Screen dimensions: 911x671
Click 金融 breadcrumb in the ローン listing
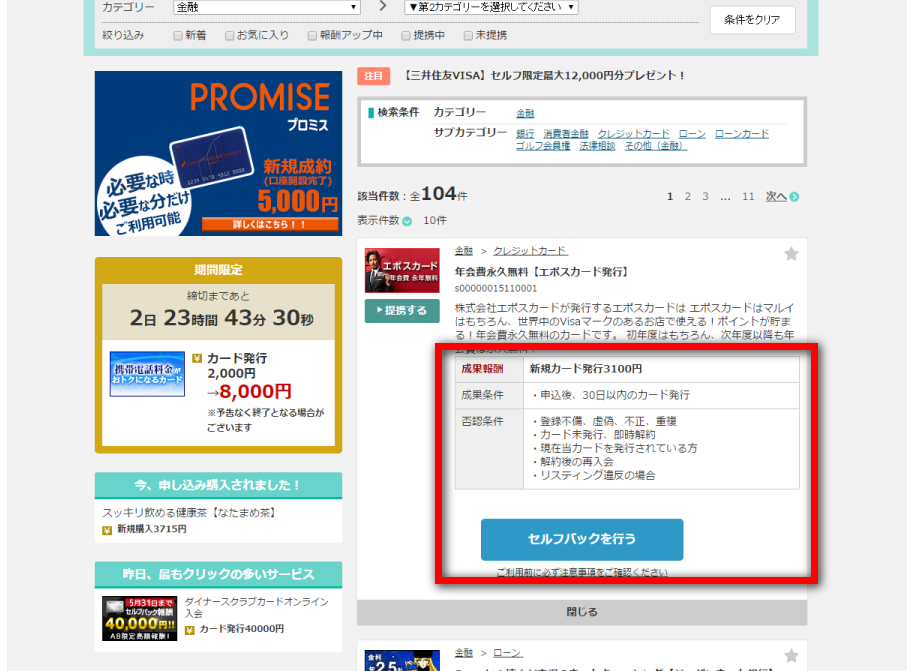[x=464, y=653]
